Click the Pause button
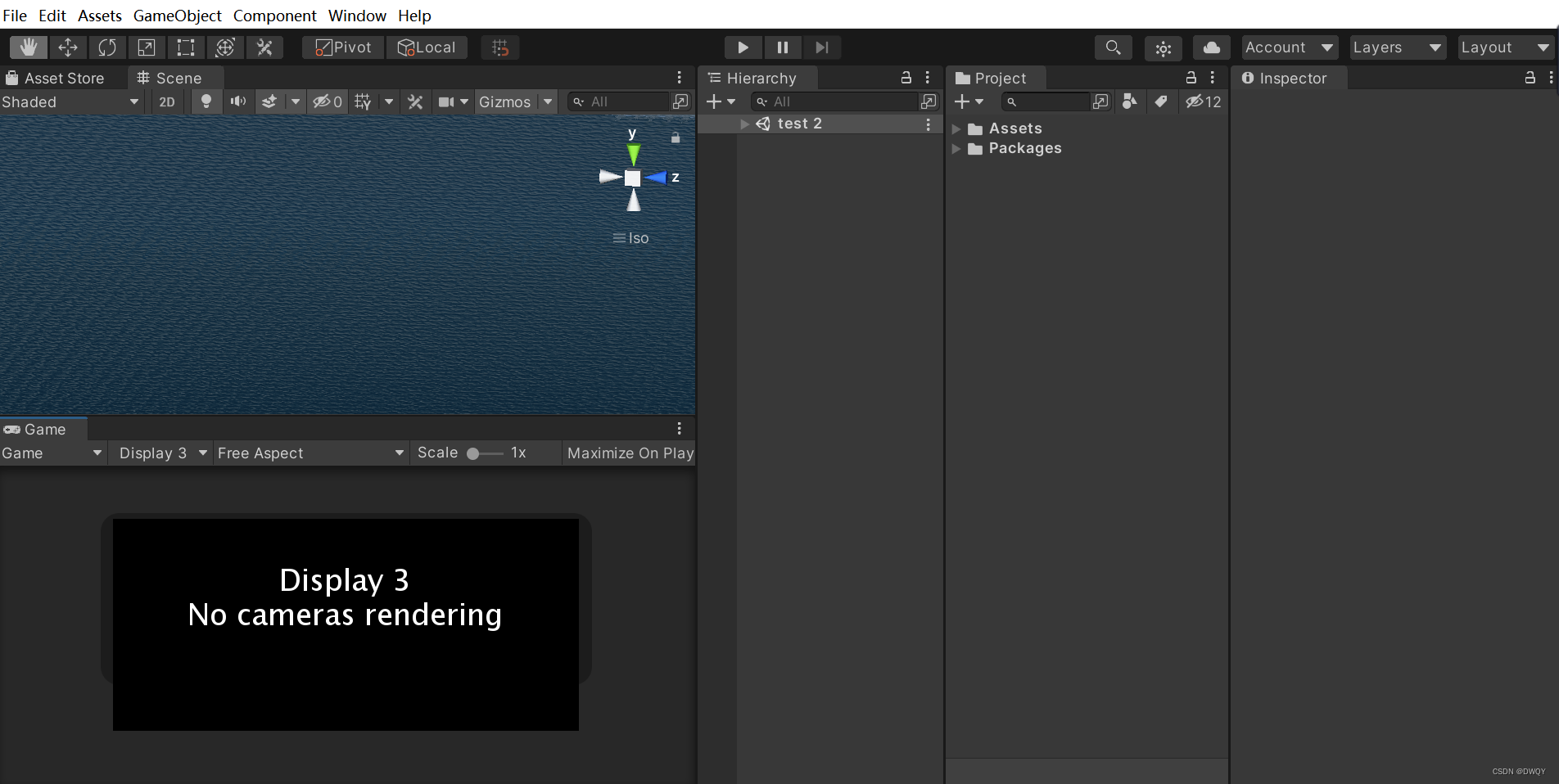The height and width of the screenshot is (784, 1559). [783, 47]
